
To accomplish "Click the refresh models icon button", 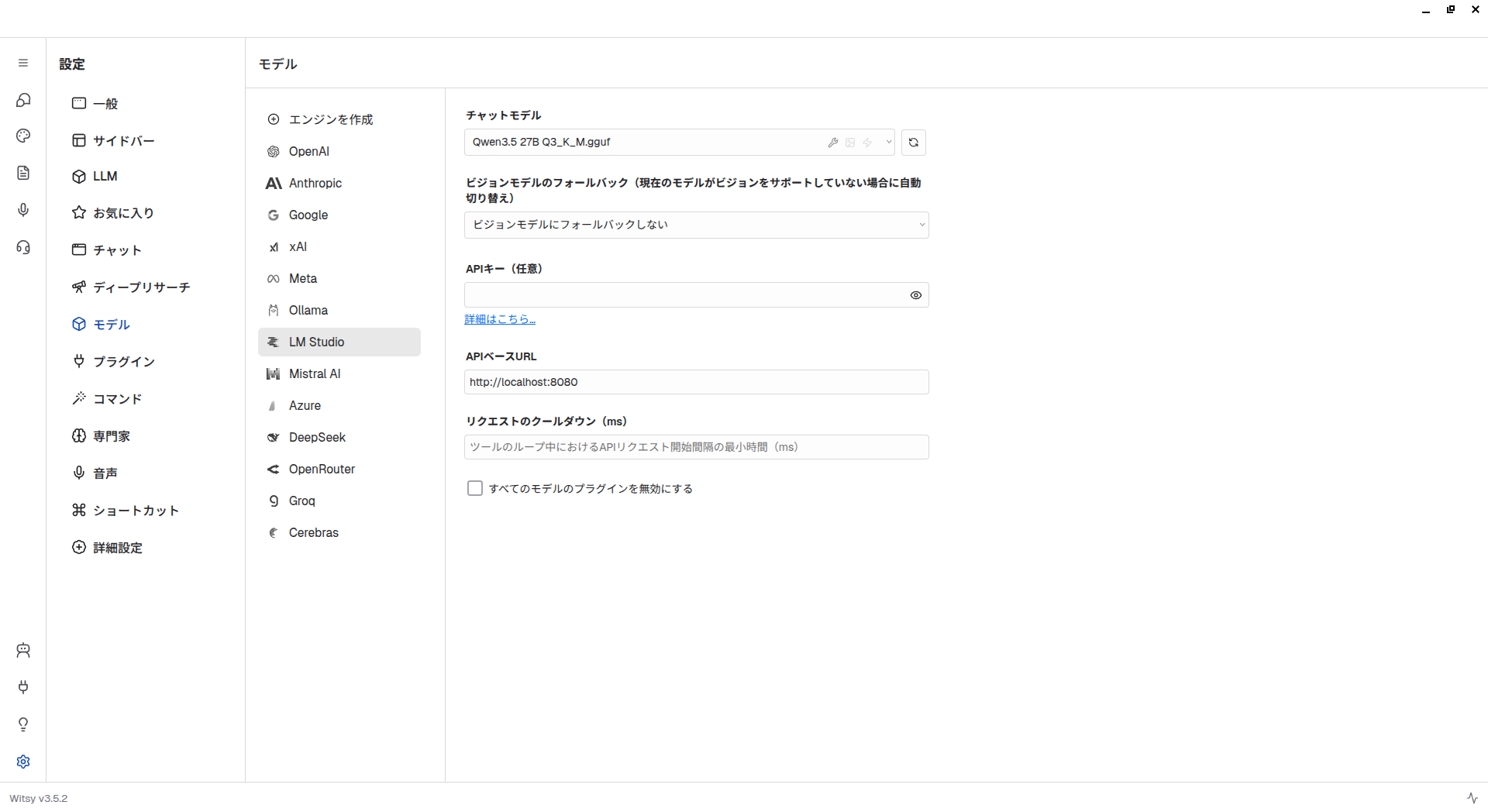I will click(914, 143).
